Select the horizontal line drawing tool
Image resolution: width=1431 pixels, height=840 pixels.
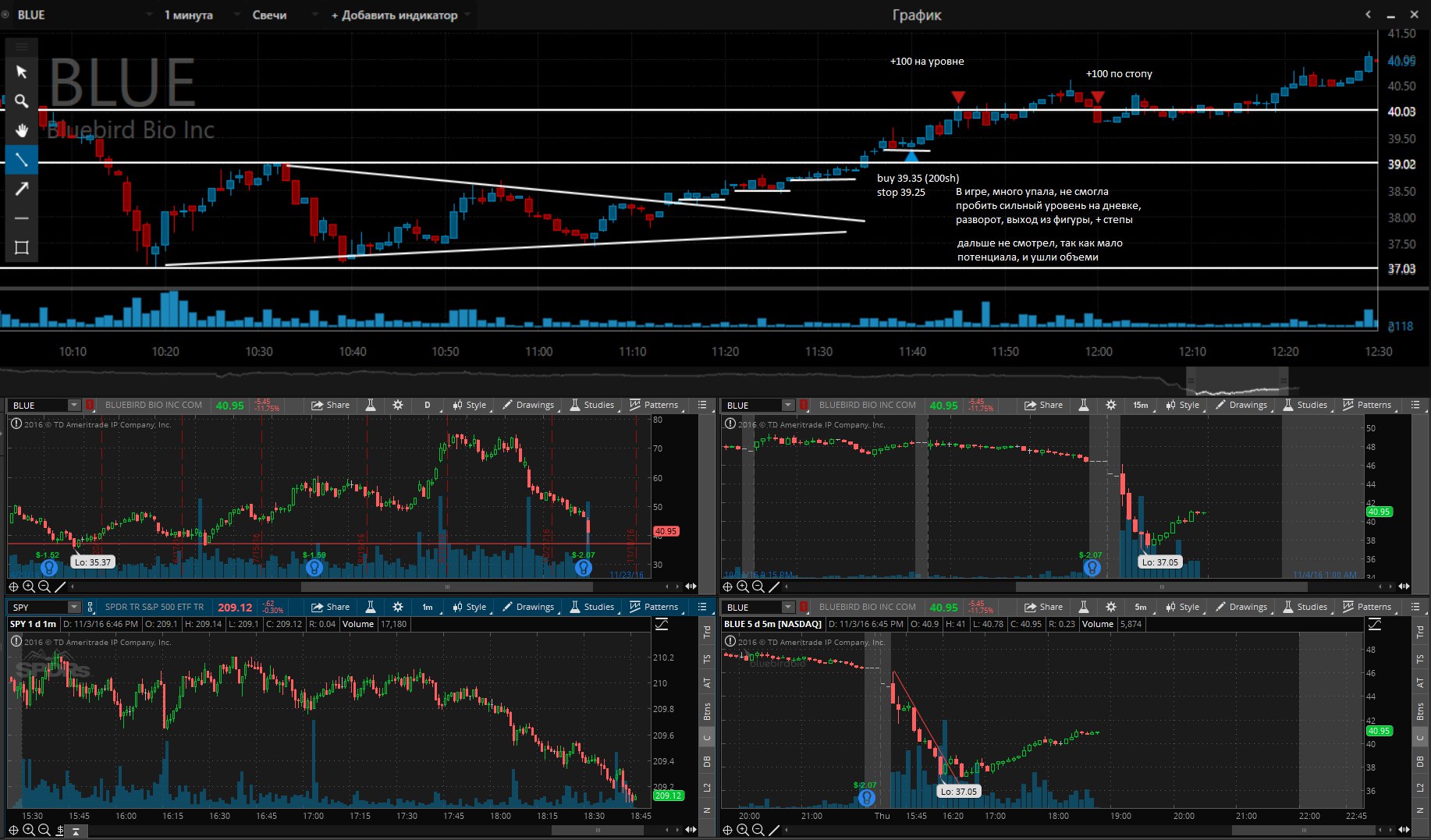click(22, 218)
